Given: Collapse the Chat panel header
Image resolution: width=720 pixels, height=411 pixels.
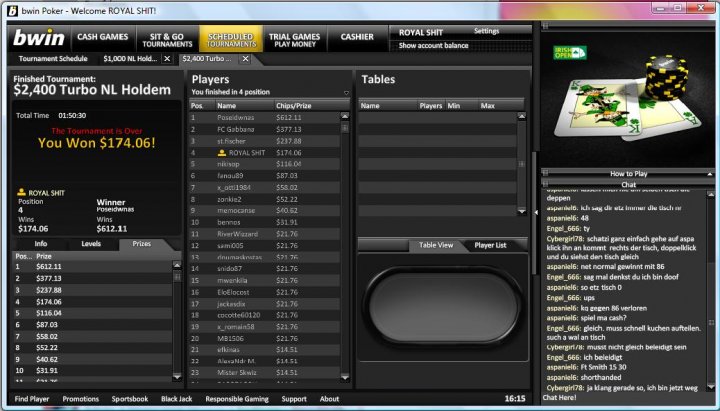Looking at the screenshot, I should [x=628, y=185].
